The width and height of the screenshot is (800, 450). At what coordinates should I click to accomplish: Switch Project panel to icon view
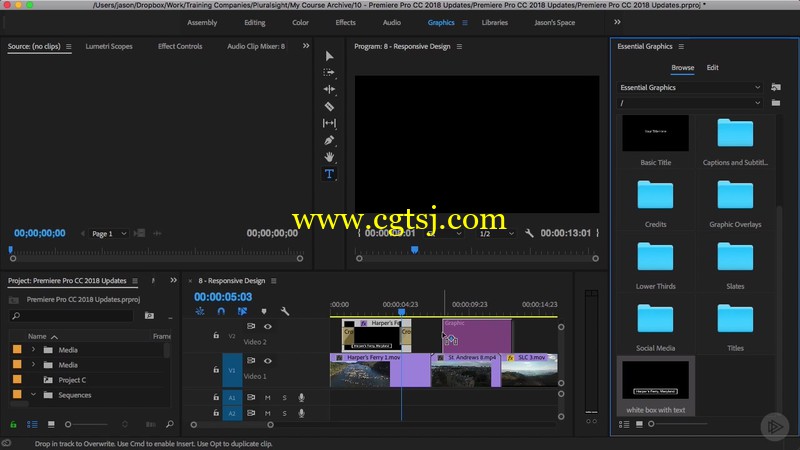point(51,424)
